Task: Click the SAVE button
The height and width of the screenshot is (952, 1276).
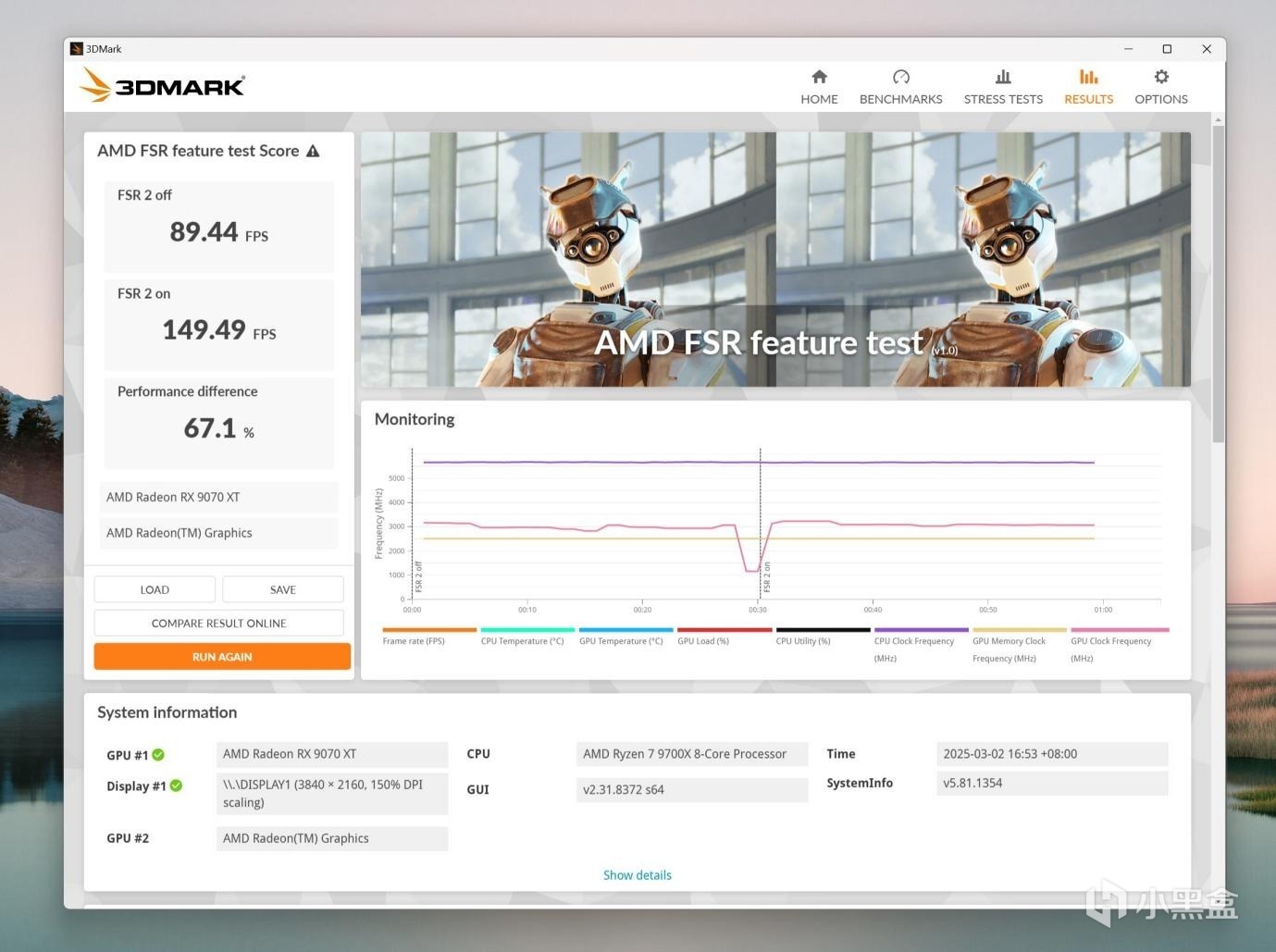Action: pos(283,589)
